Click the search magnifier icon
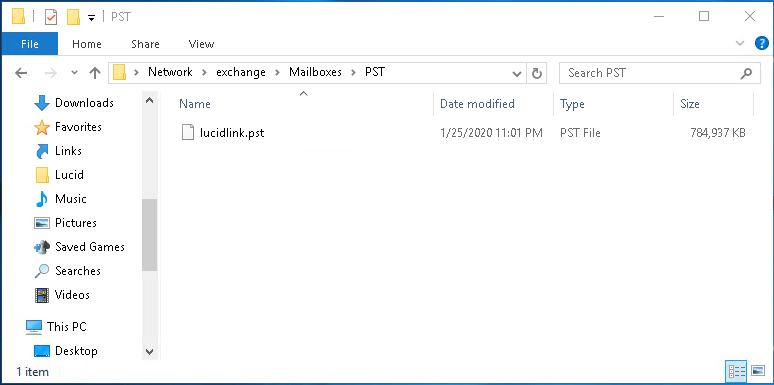The image size is (774, 385). (746, 74)
